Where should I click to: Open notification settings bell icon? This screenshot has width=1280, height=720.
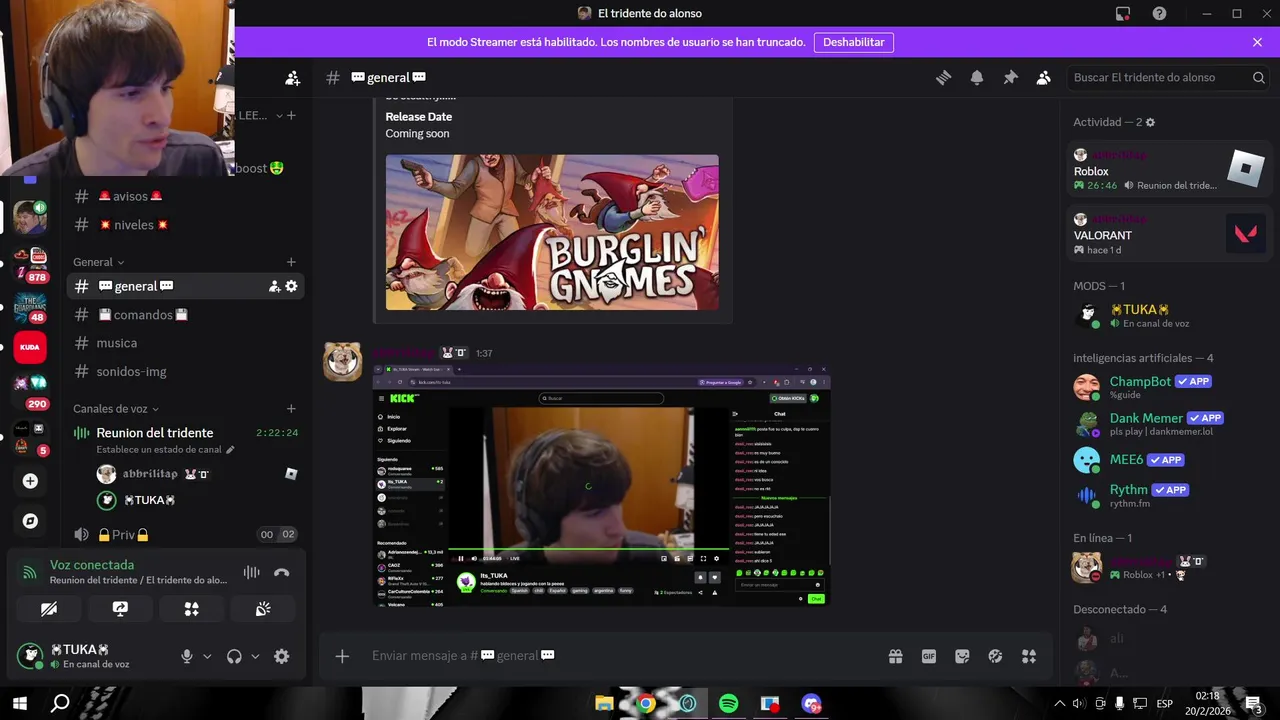click(977, 77)
